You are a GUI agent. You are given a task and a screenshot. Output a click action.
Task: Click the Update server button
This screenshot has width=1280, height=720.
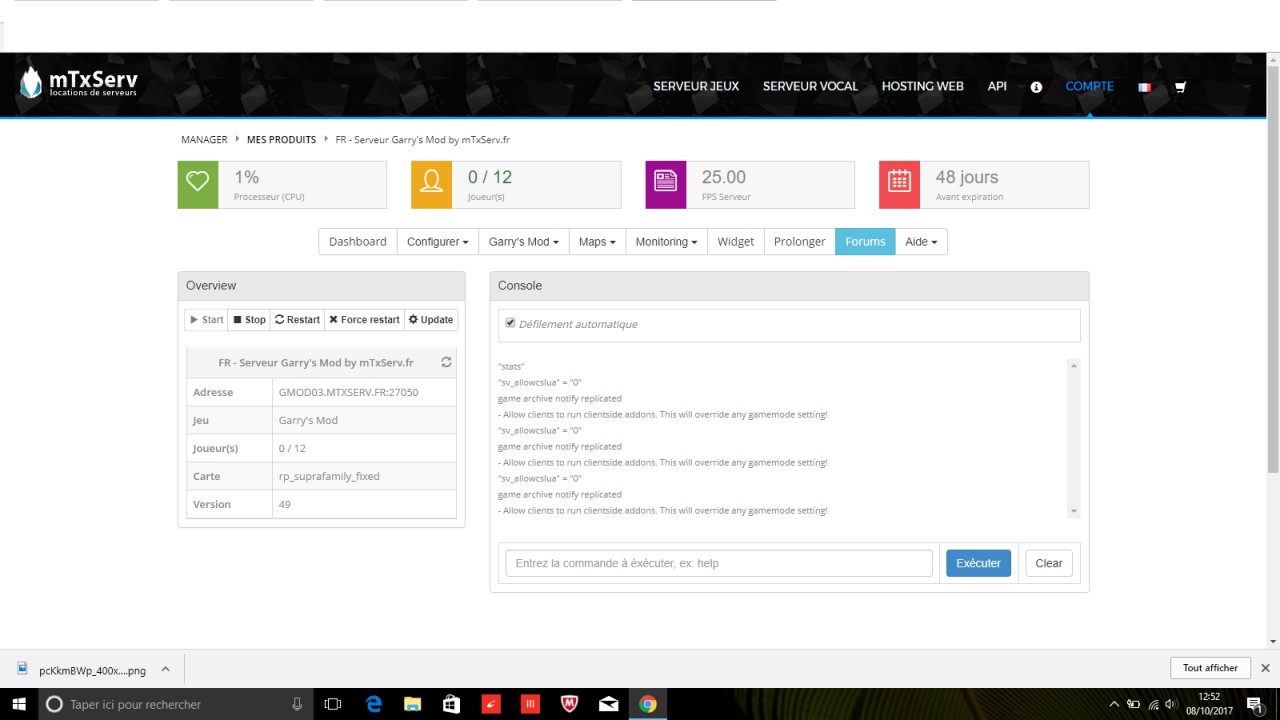click(431, 320)
